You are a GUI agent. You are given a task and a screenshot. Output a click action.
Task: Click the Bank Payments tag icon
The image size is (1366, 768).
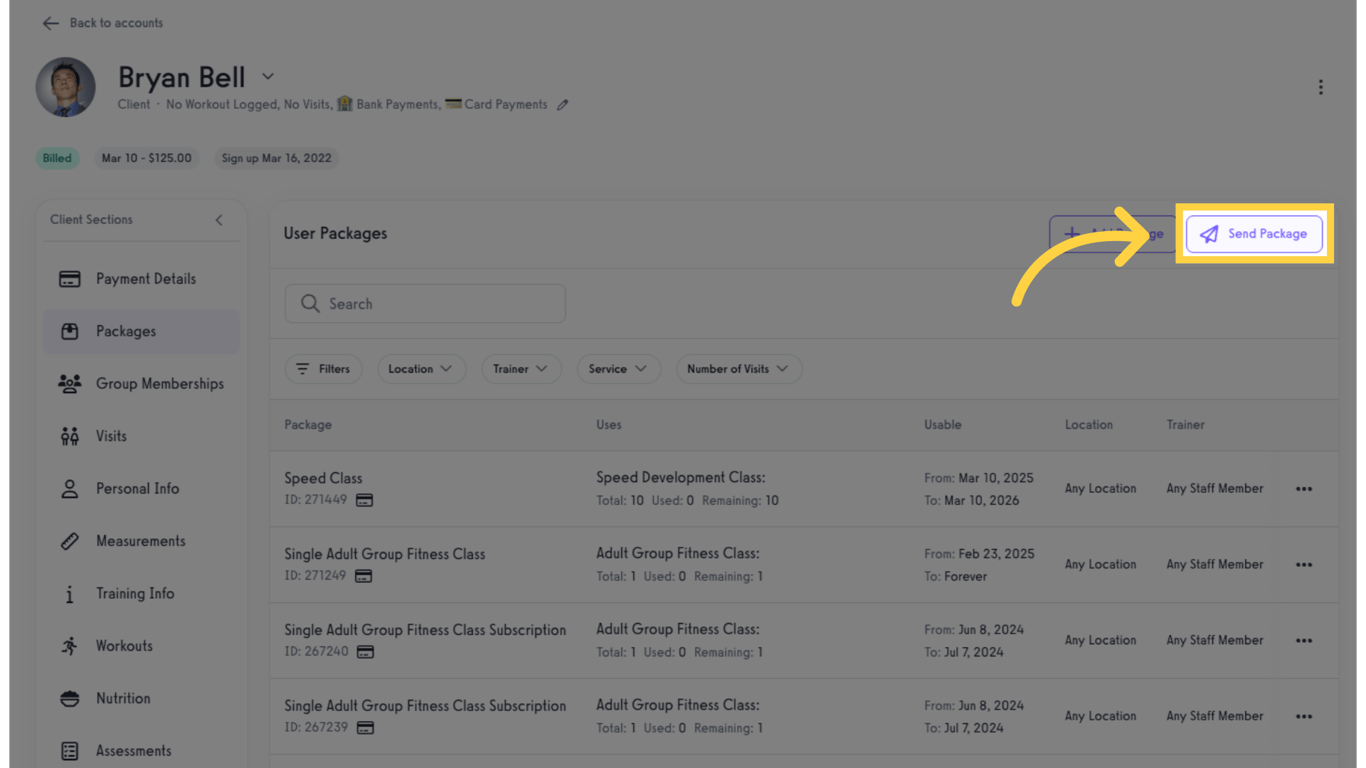345,103
